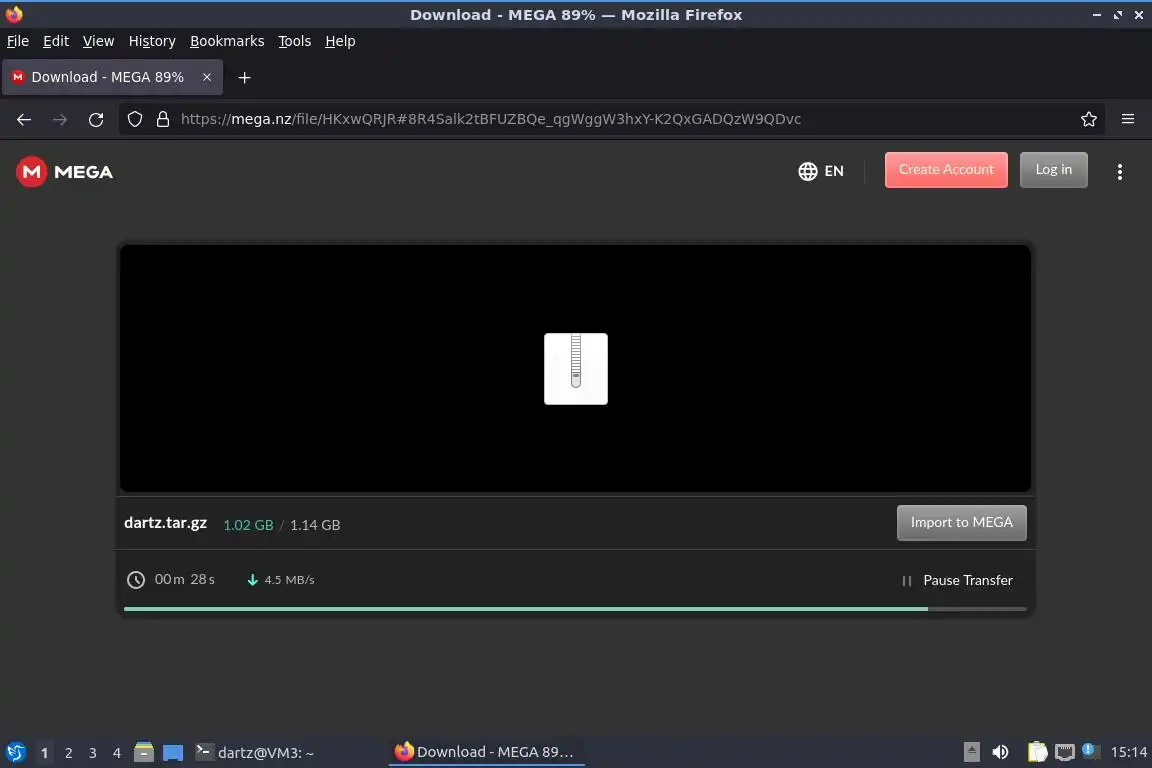Pause the file transfer
Image resolution: width=1152 pixels, height=768 pixels.
pos(957,581)
